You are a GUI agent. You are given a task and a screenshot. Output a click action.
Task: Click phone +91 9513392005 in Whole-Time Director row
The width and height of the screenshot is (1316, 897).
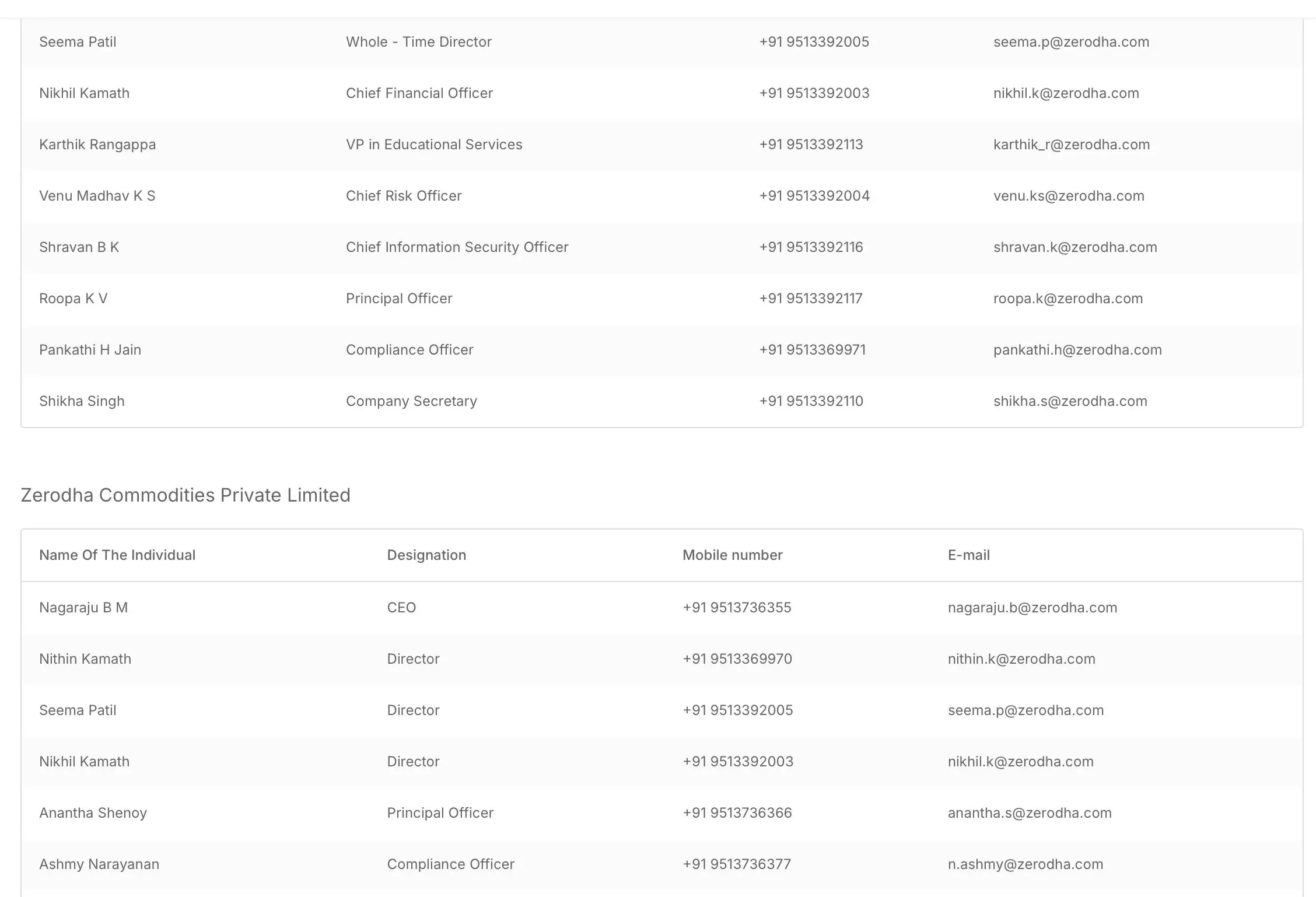coord(814,42)
